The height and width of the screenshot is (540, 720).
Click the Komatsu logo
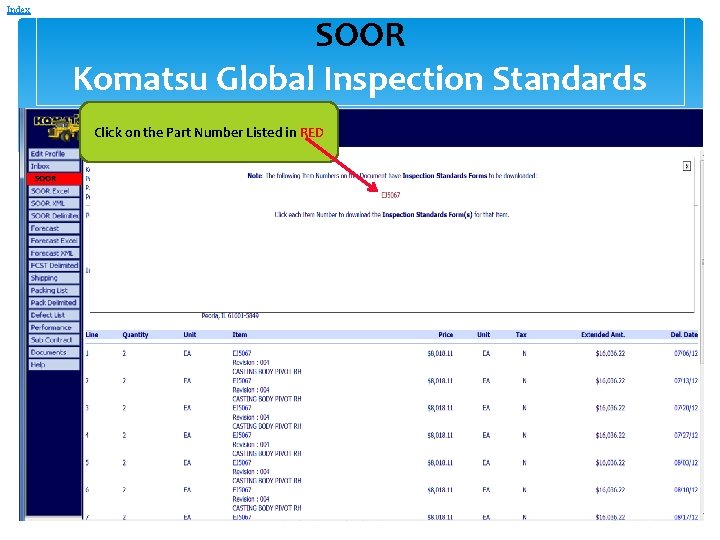[x=56, y=127]
